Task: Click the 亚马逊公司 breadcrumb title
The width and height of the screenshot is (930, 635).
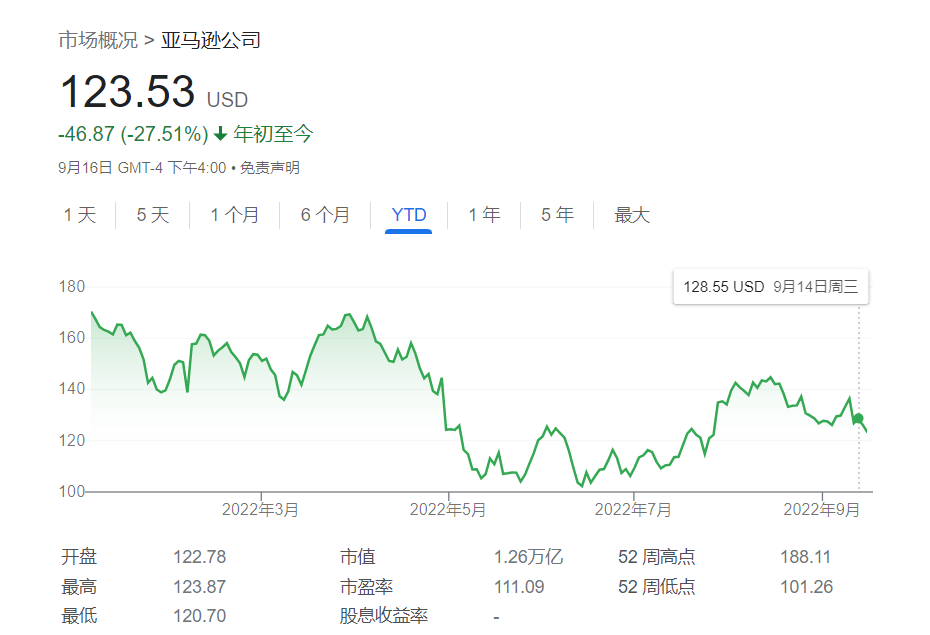Action: 211,40
